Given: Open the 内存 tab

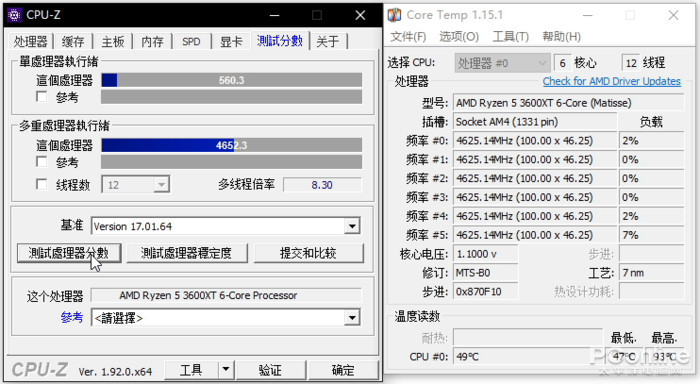Looking at the screenshot, I should [x=152, y=42].
